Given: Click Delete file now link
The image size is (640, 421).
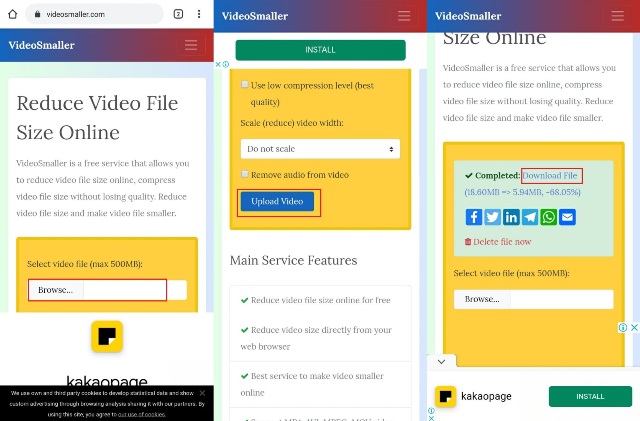Looking at the screenshot, I should 498,242.
